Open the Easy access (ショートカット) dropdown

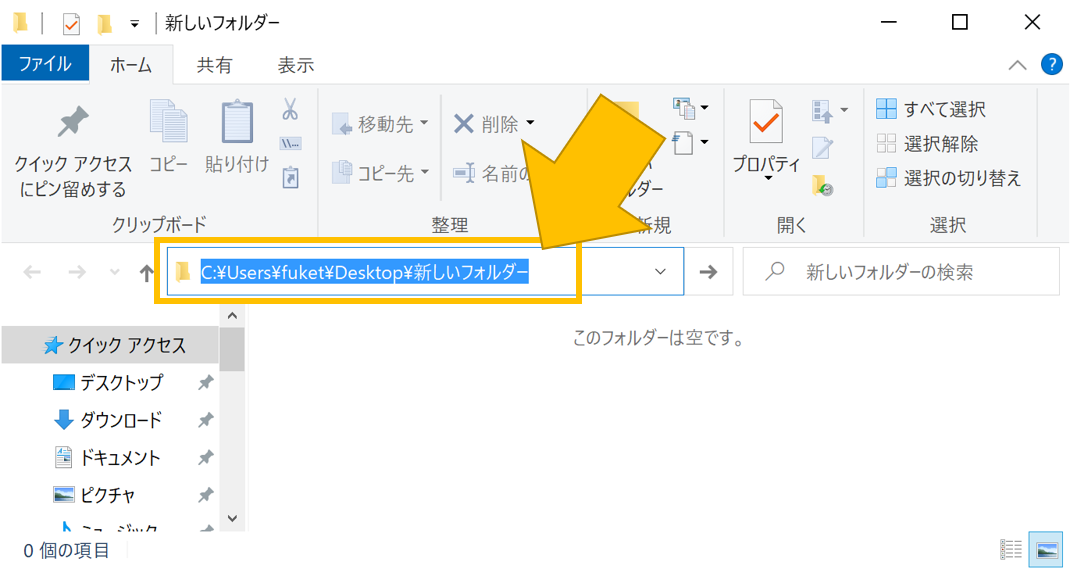coord(691,142)
